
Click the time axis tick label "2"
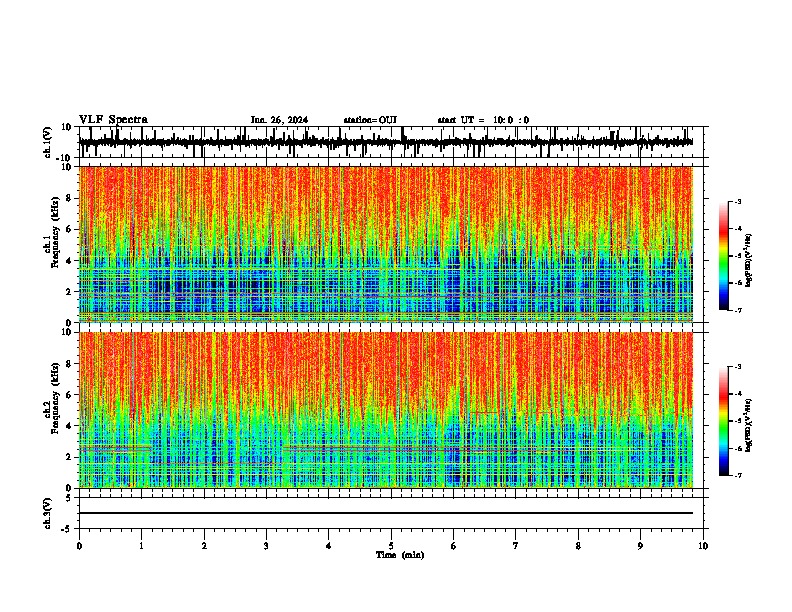(204, 546)
